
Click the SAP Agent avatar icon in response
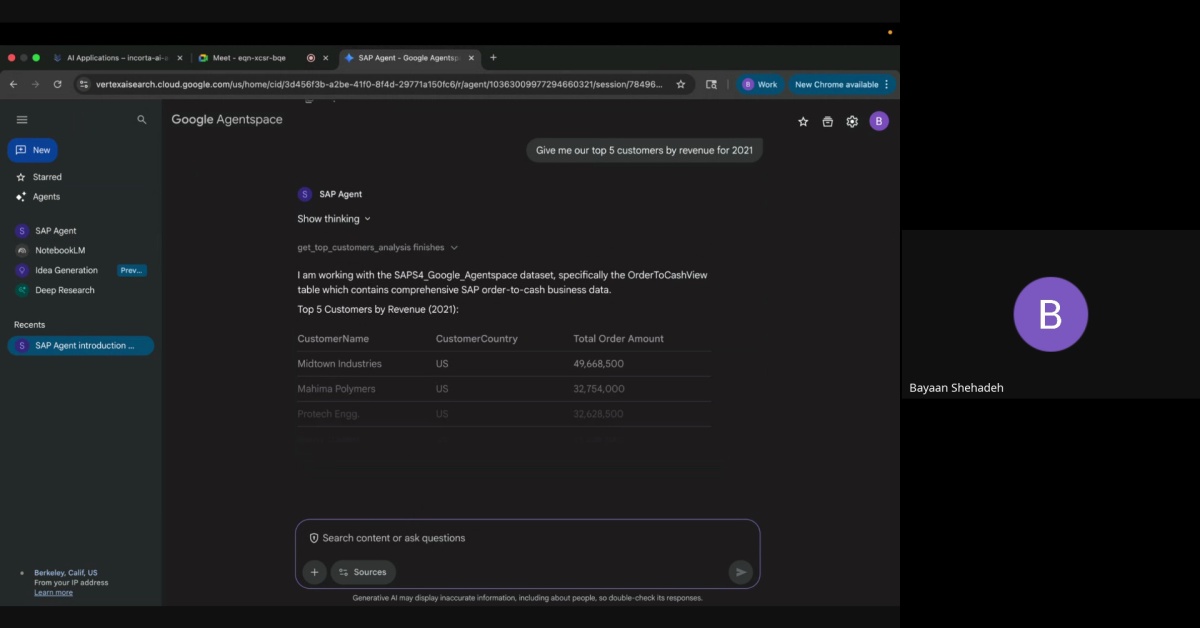tap(305, 194)
